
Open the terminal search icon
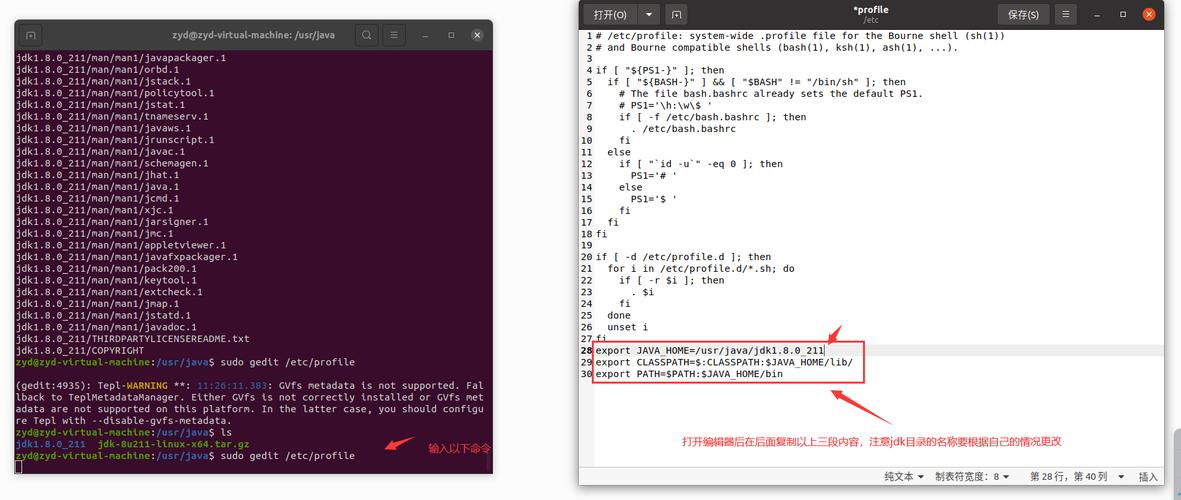tap(366, 35)
